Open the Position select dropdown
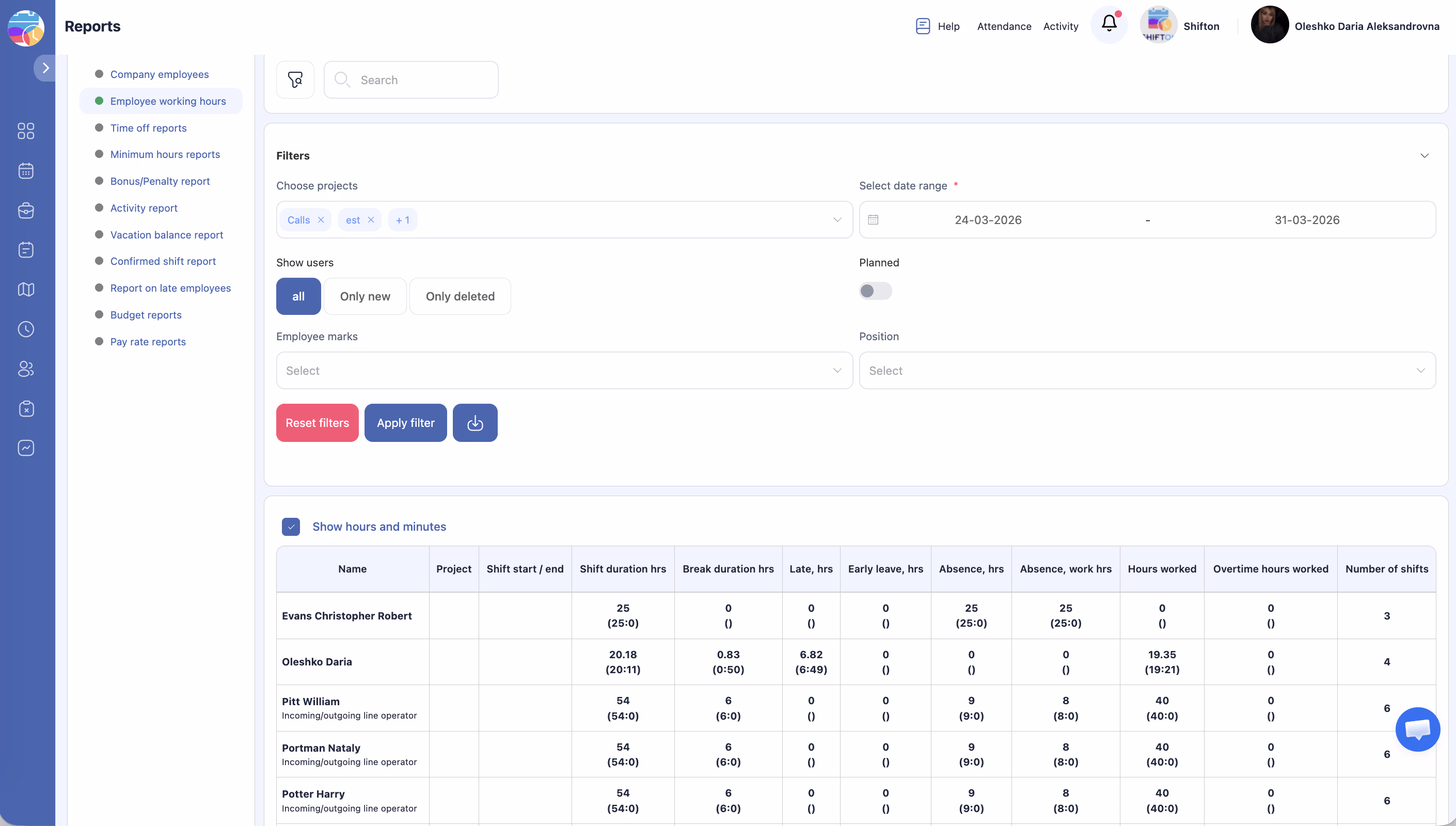 1147,371
